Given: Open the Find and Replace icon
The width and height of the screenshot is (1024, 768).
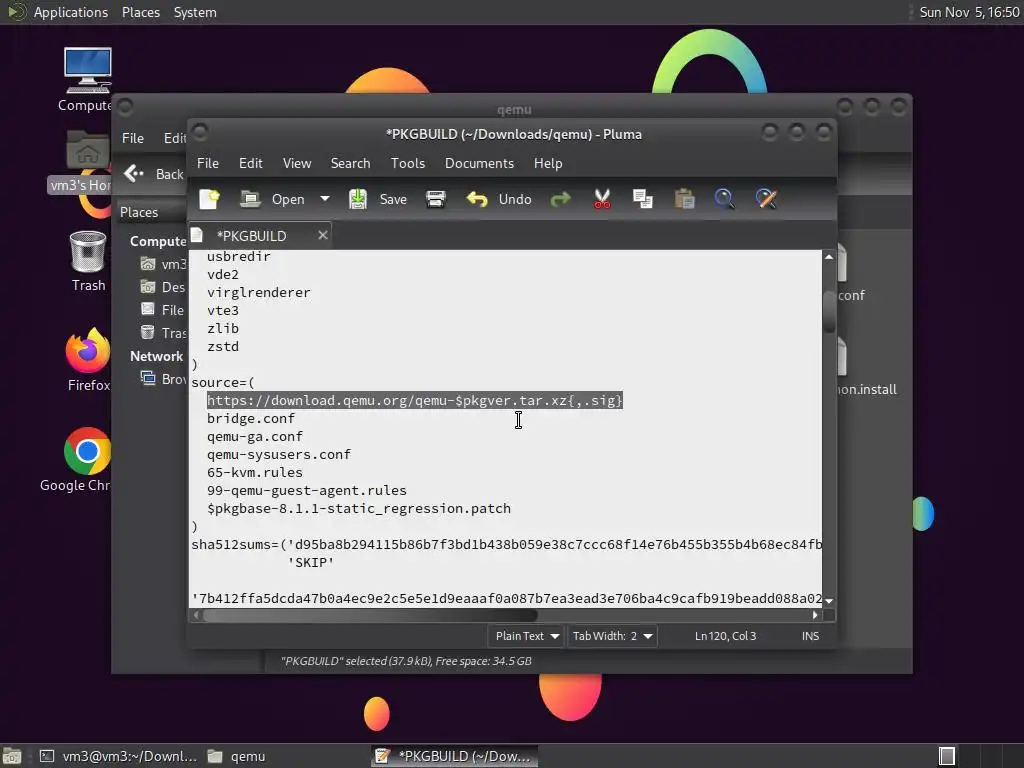Looking at the screenshot, I should pyautogui.click(x=766, y=199).
